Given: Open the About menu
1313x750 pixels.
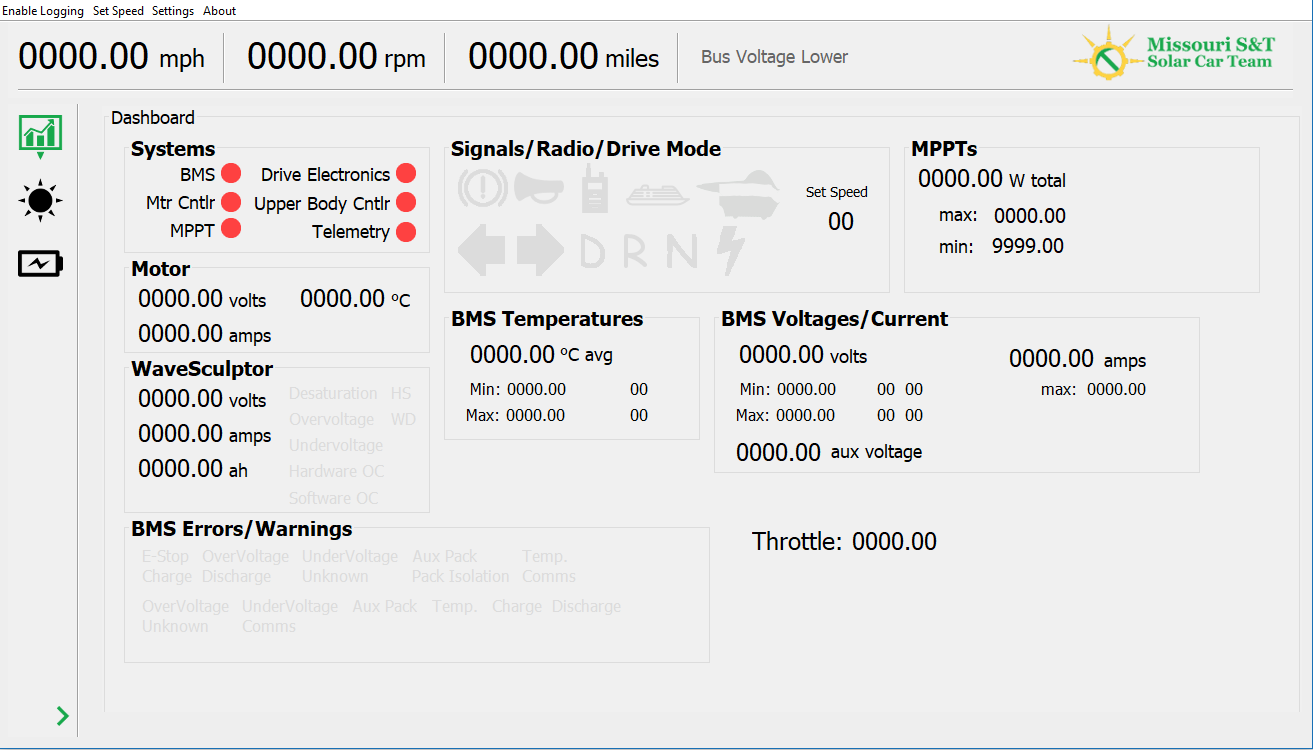Looking at the screenshot, I should click(220, 11).
